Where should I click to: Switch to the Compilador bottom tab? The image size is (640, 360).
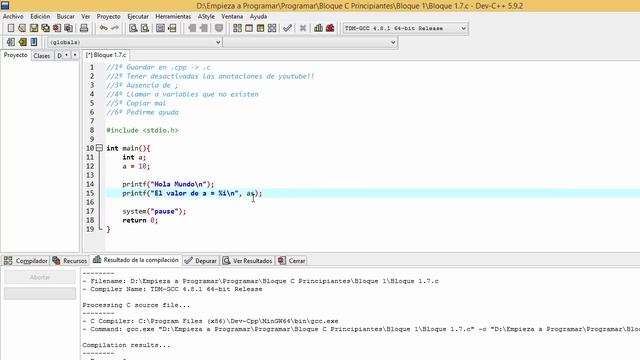(x=26, y=260)
